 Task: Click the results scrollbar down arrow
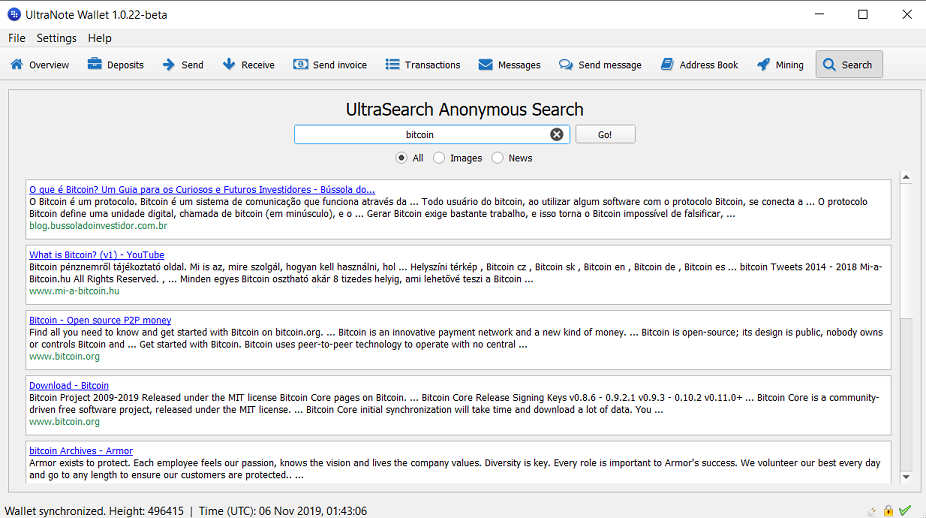pyautogui.click(x=906, y=477)
